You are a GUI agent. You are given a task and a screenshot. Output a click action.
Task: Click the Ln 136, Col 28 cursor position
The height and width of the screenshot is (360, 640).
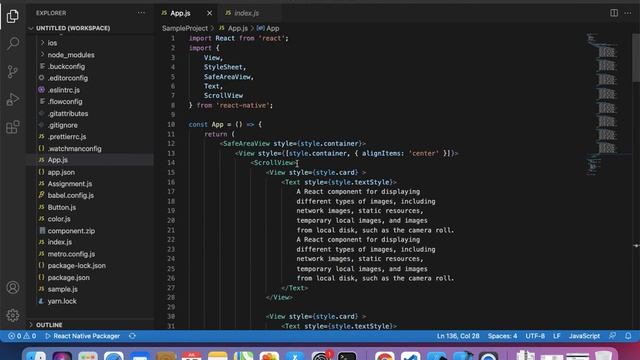coord(458,336)
